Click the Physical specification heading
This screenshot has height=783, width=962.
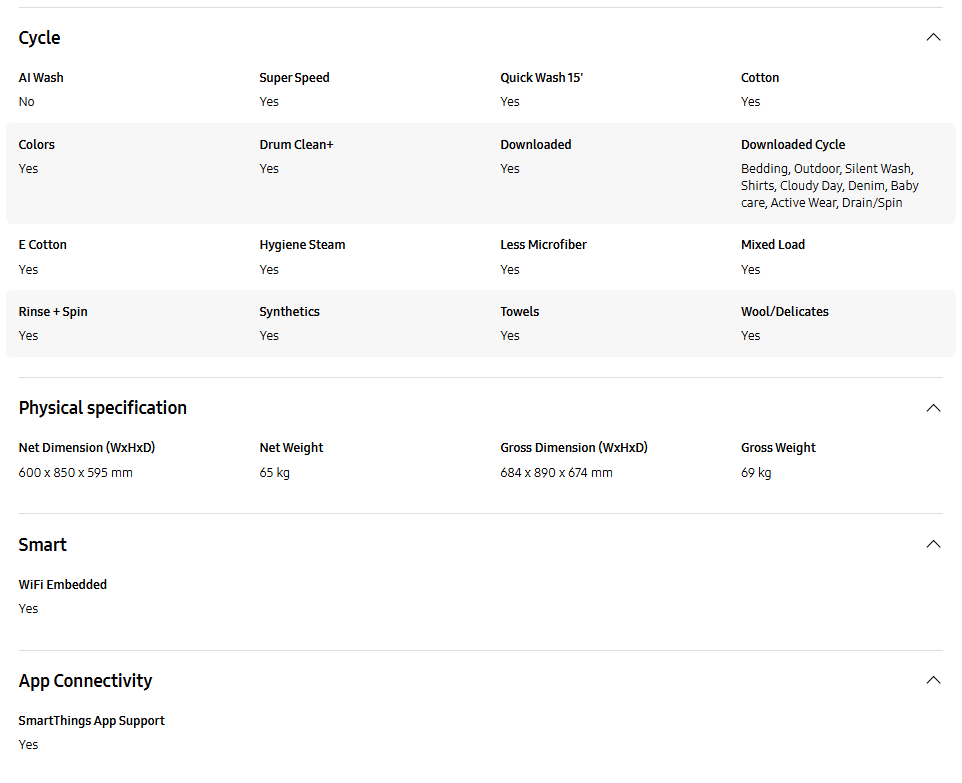(102, 408)
